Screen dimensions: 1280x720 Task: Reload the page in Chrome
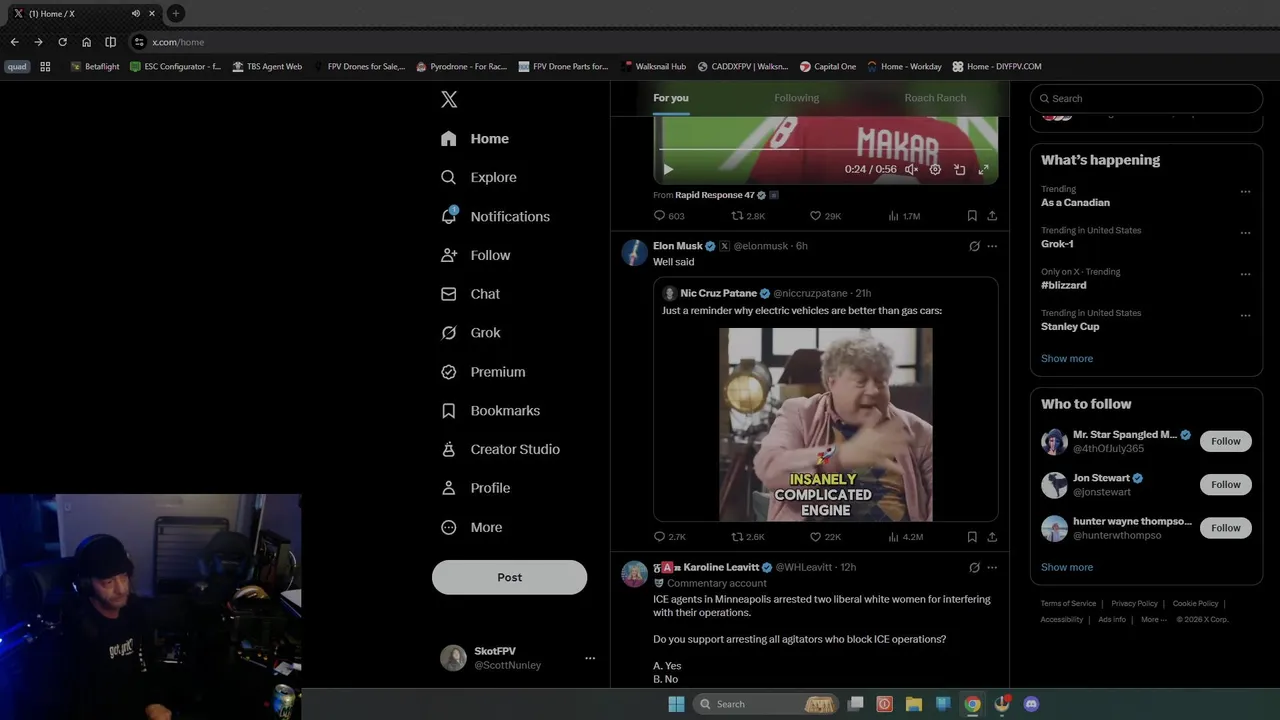62,42
